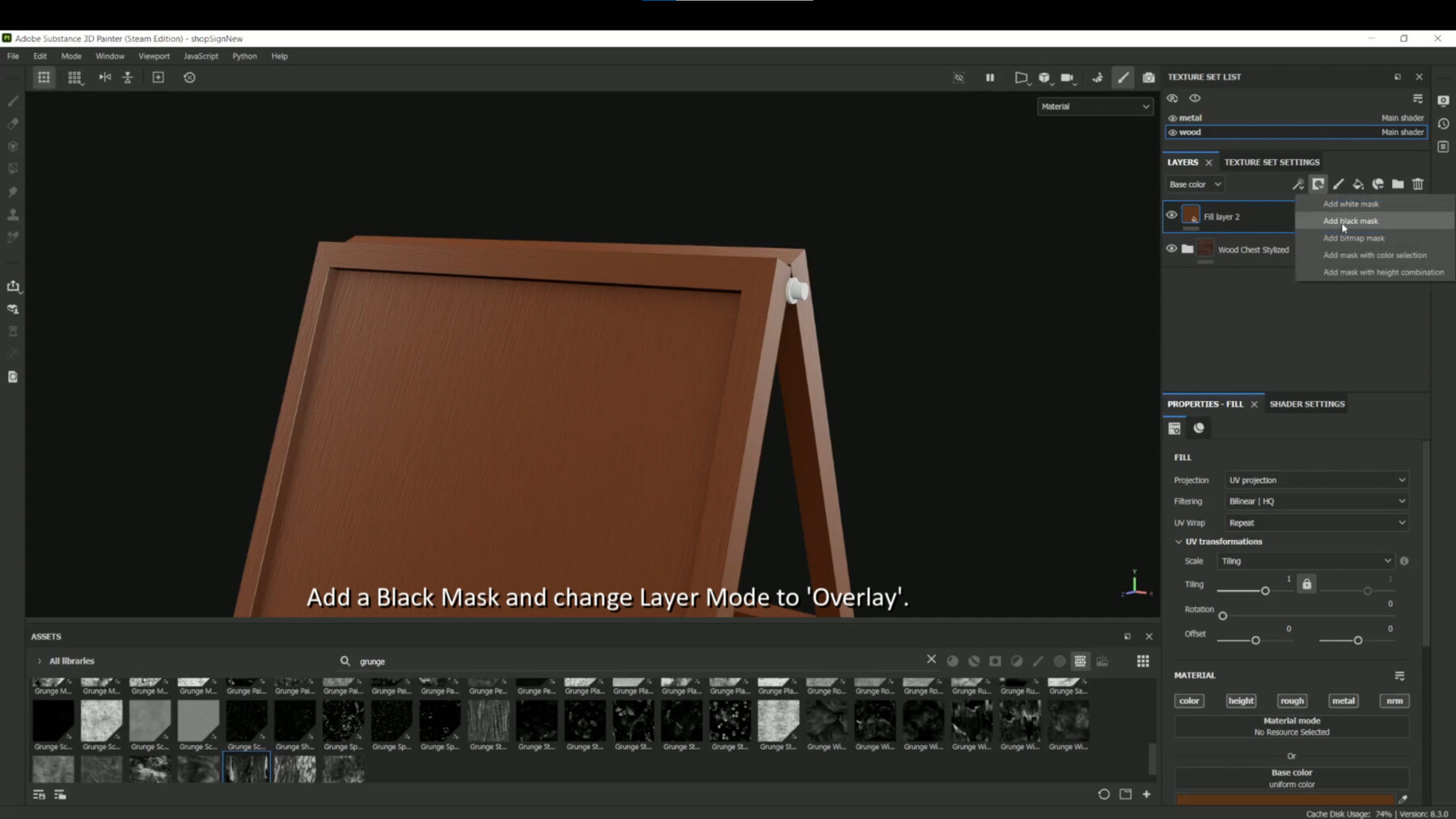The width and height of the screenshot is (1456, 819).
Task: Click the fill layer bucket icon in Layers toolbar
Action: click(x=1357, y=184)
